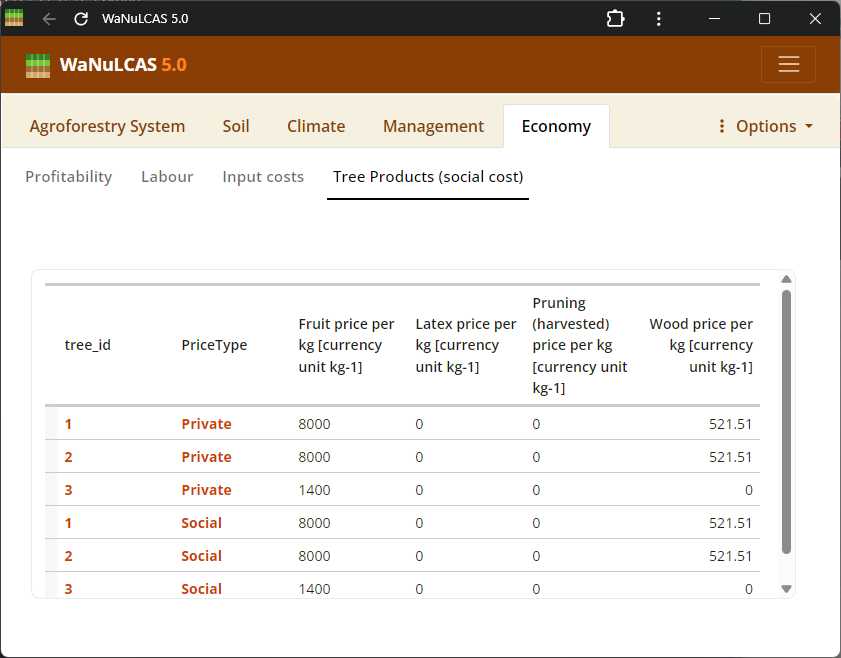Select the Management tab
Image resolution: width=841 pixels, height=658 pixels.
point(433,126)
